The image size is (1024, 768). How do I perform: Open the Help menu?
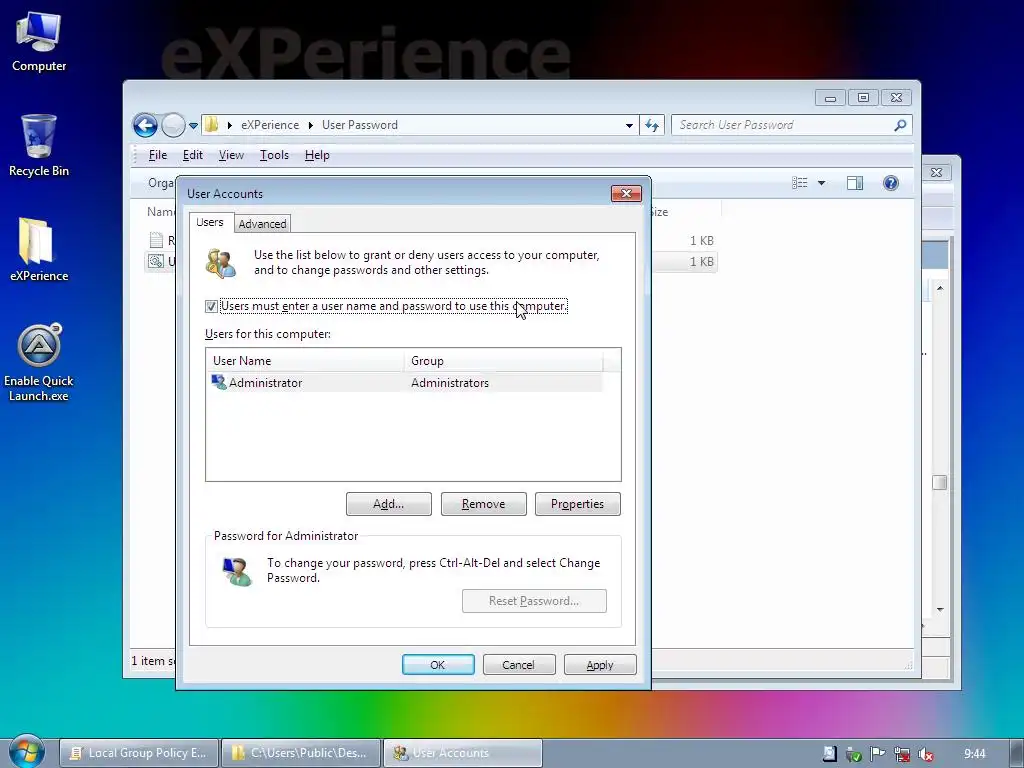click(317, 155)
